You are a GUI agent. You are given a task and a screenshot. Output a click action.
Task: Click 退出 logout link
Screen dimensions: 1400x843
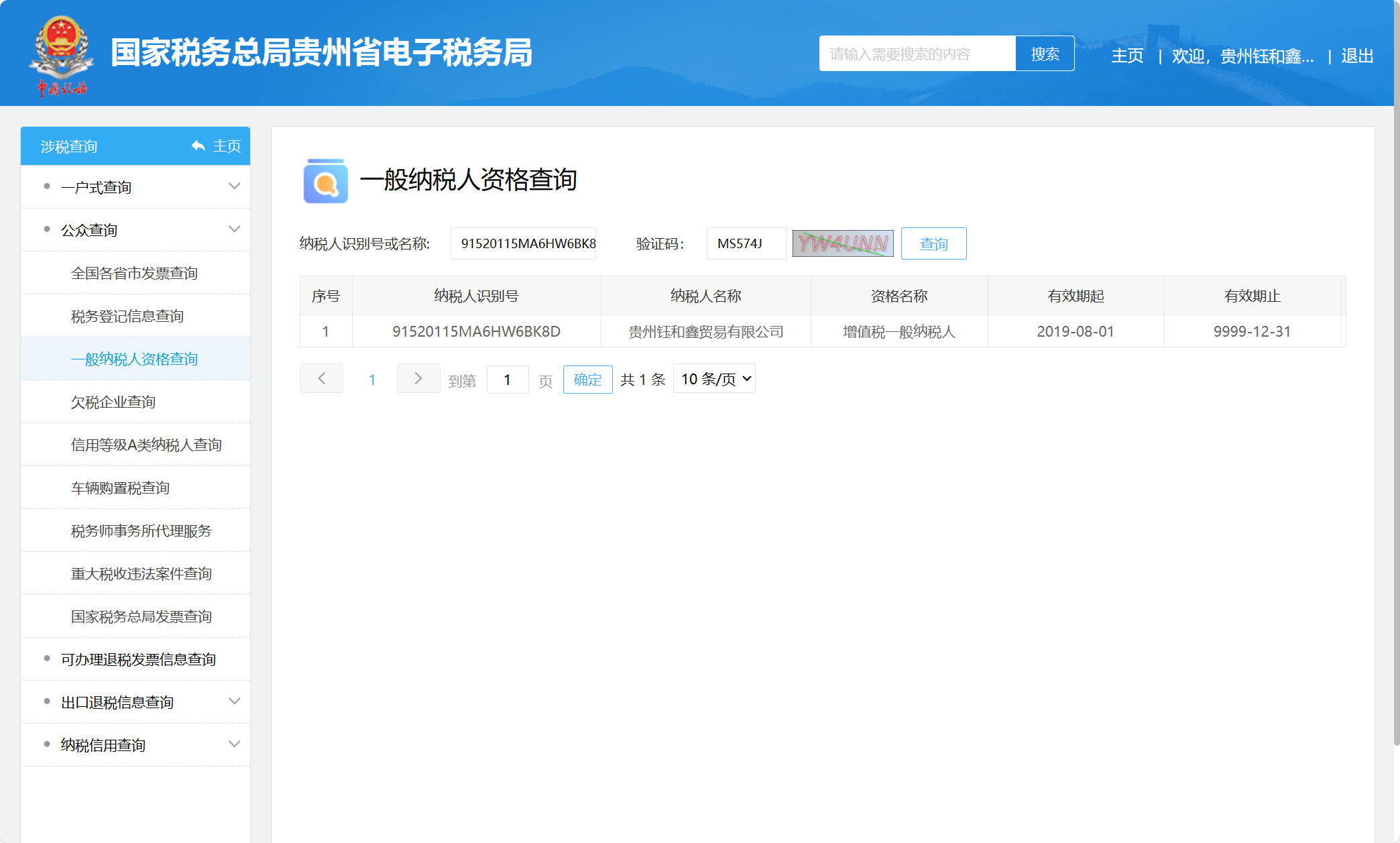1357,56
